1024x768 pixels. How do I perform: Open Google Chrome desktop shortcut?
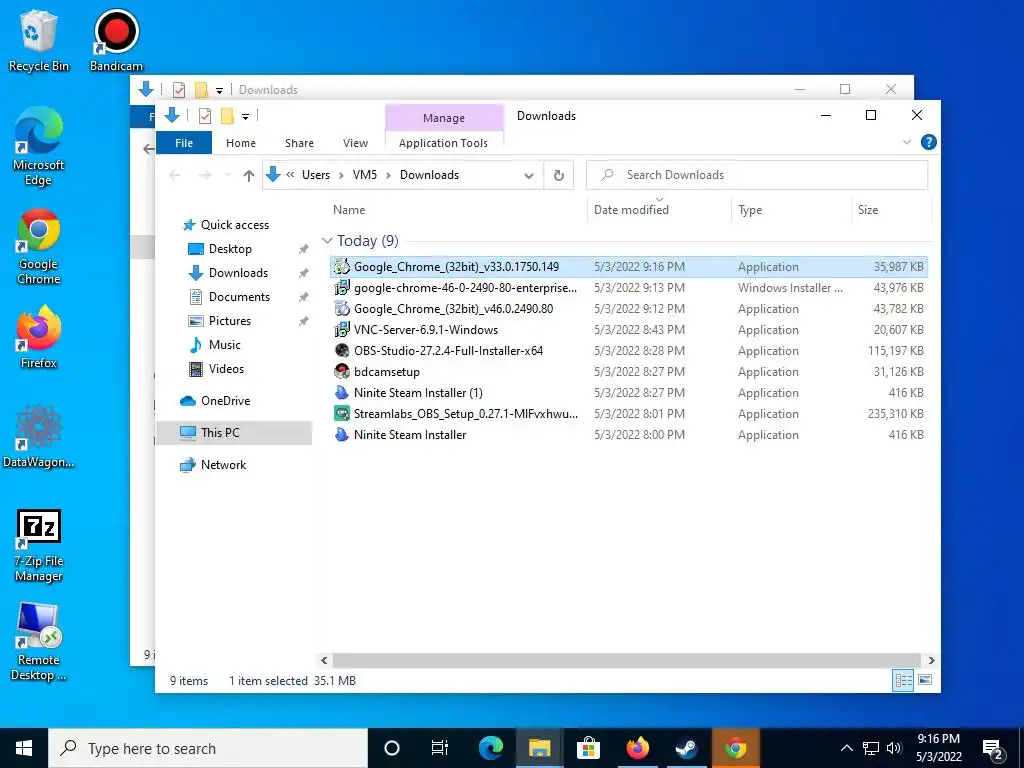coord(38,246)
